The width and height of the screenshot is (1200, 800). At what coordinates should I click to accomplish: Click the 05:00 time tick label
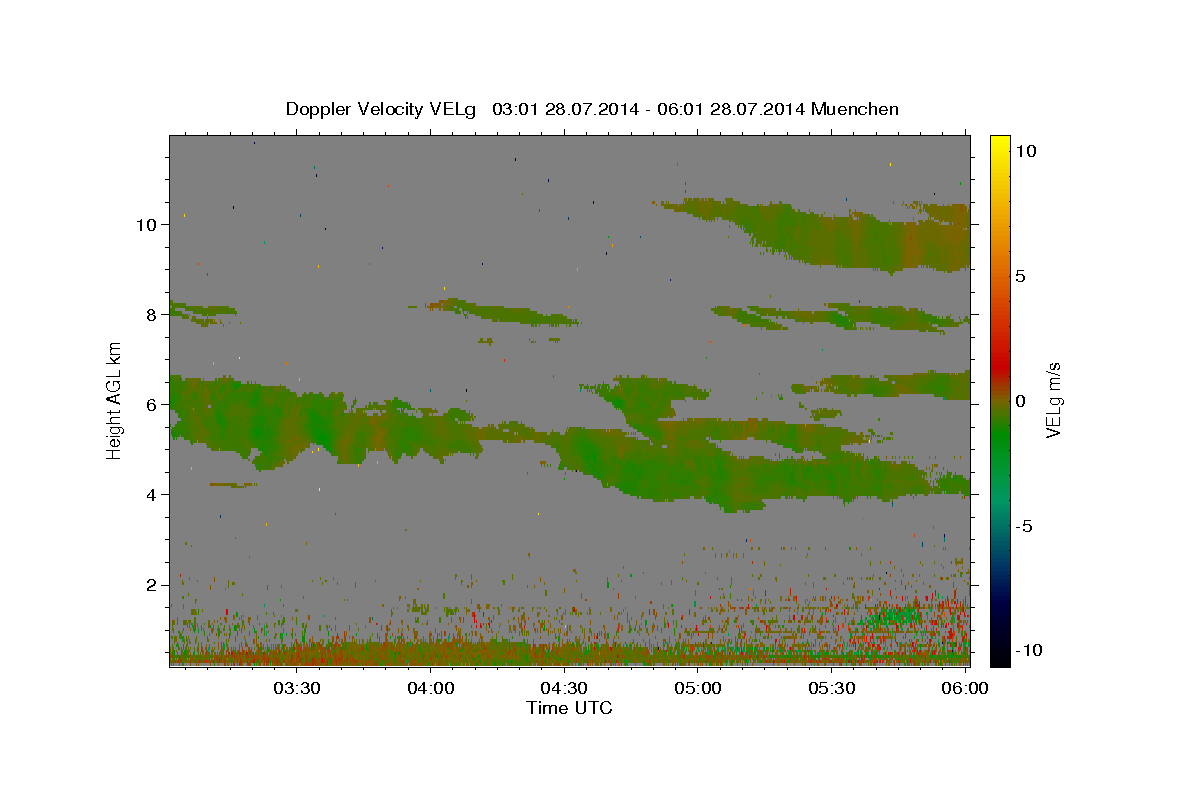698,688
